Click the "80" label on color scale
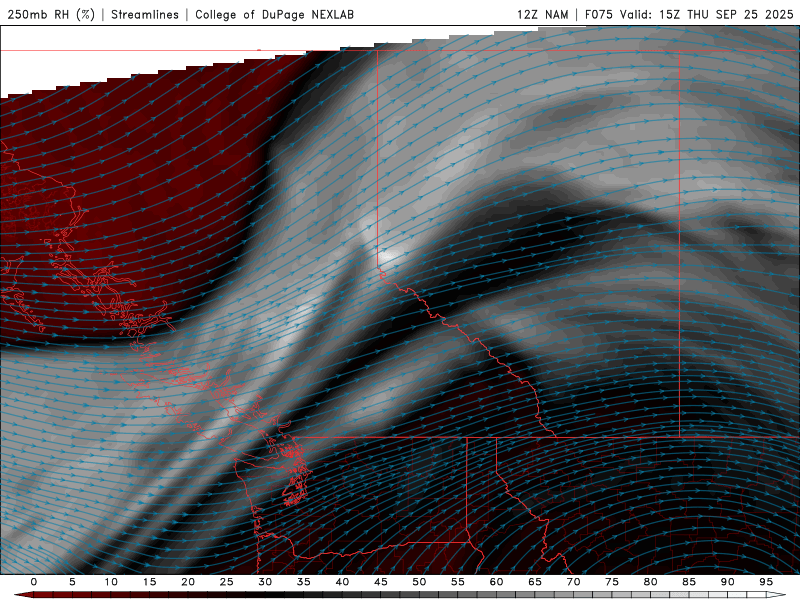This screenshot has height=600, width=800. click(x=650, y=582)
